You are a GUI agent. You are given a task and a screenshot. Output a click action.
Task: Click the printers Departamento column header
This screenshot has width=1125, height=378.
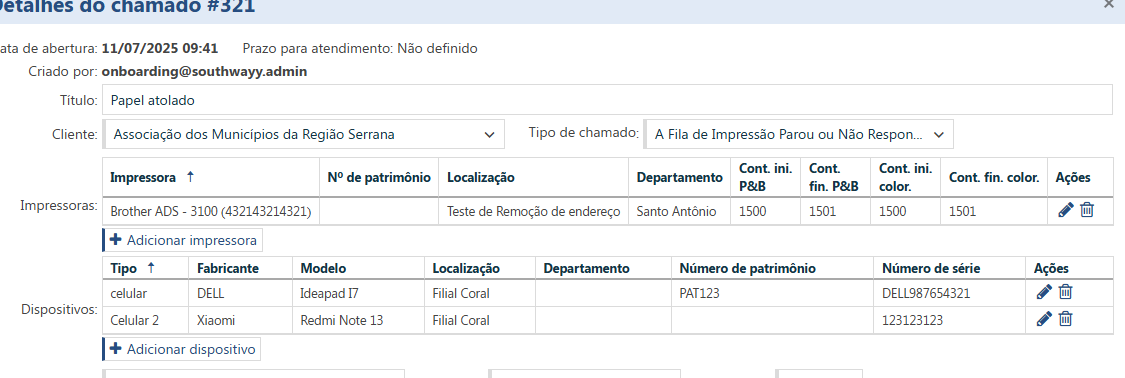point(679,177)
